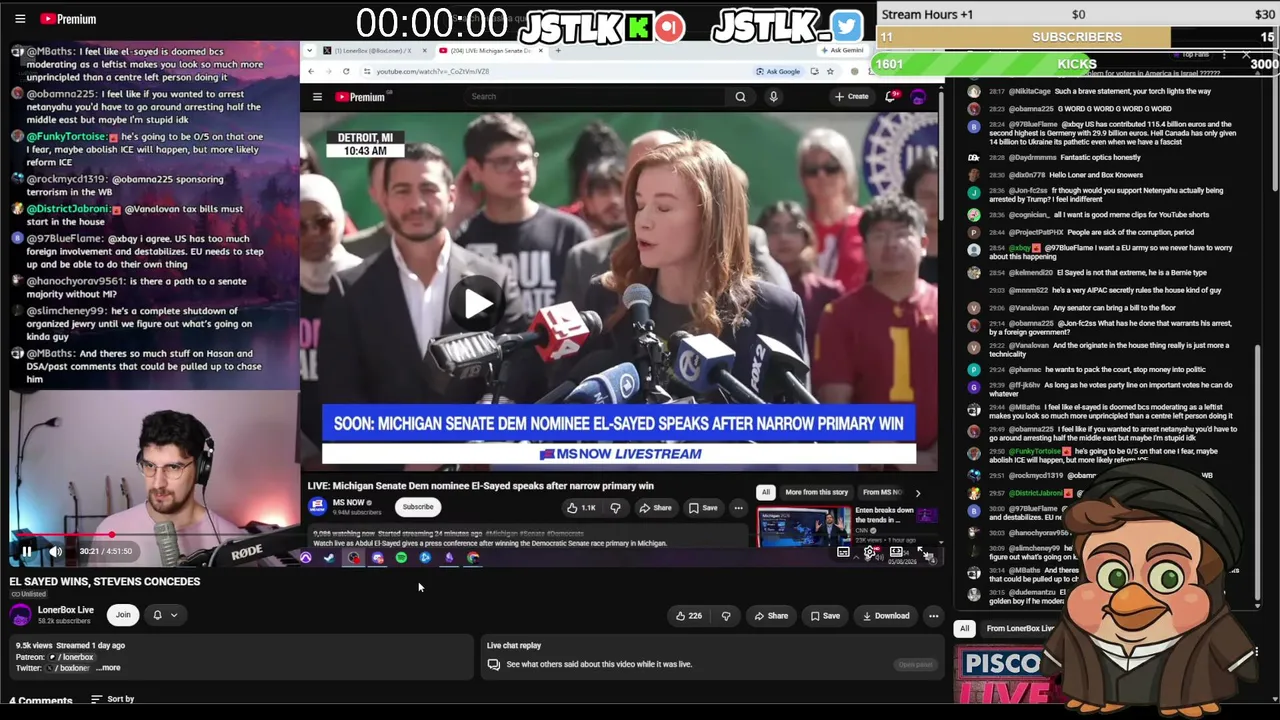Viewport: 1280px width, 720px height.
Task: Start voice search with the microphone
Action: tap(773, 97)
